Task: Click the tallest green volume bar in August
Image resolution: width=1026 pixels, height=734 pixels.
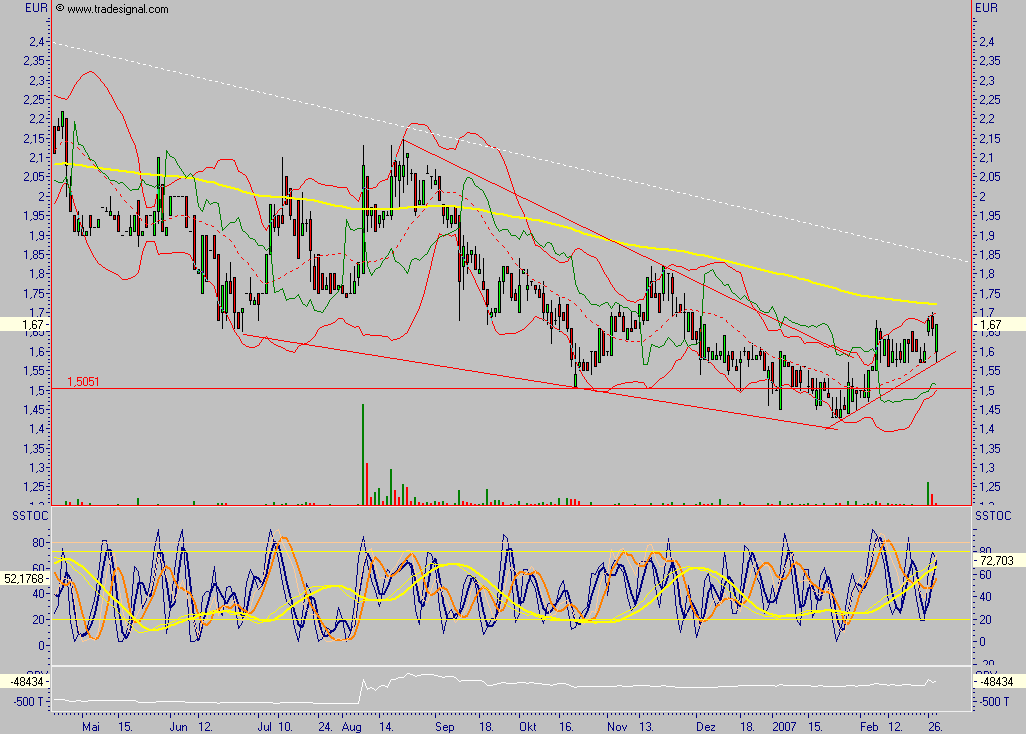Action: (x=362, y=453)
